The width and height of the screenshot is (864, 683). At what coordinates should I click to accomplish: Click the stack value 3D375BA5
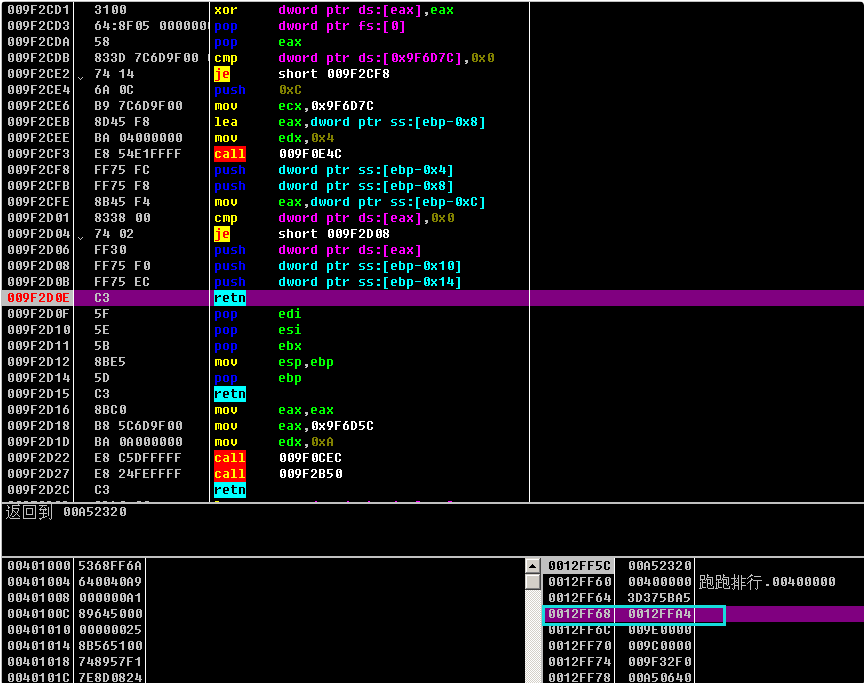point(660,597)
